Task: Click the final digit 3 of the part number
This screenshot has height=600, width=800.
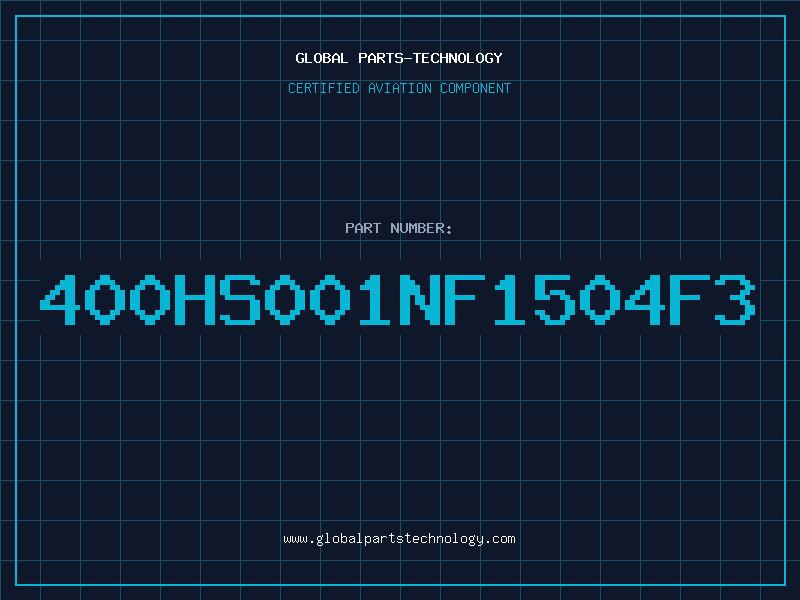Action: click(x=735, y=299)
